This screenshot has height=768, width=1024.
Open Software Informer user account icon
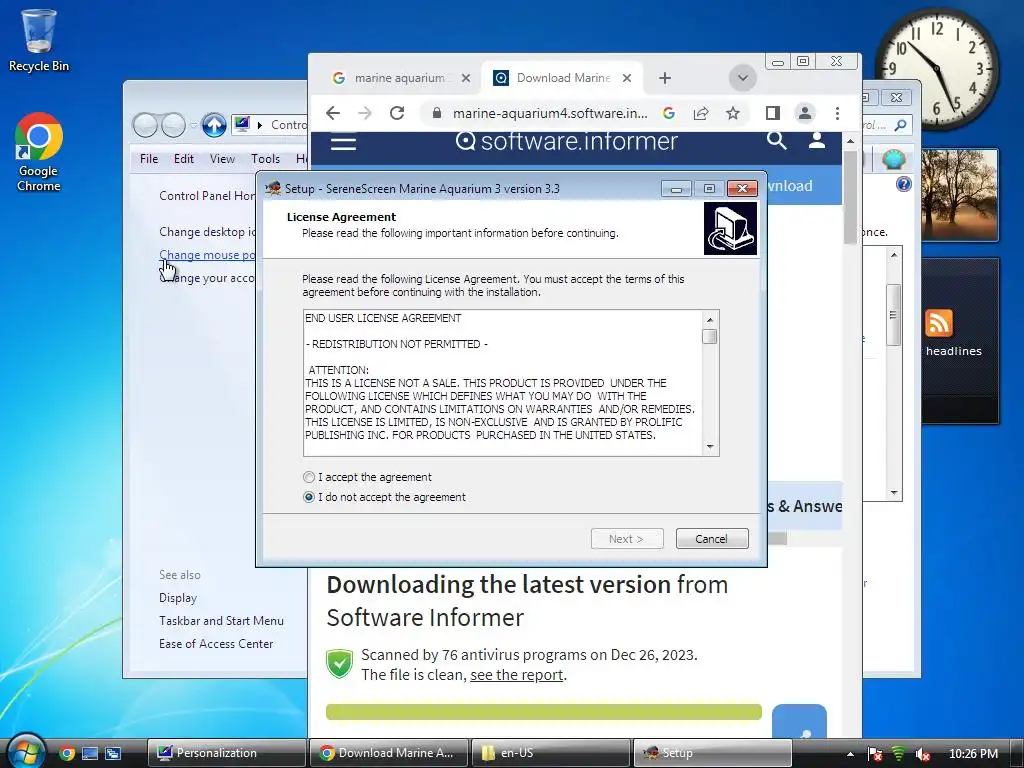click(x=817, y=140)
